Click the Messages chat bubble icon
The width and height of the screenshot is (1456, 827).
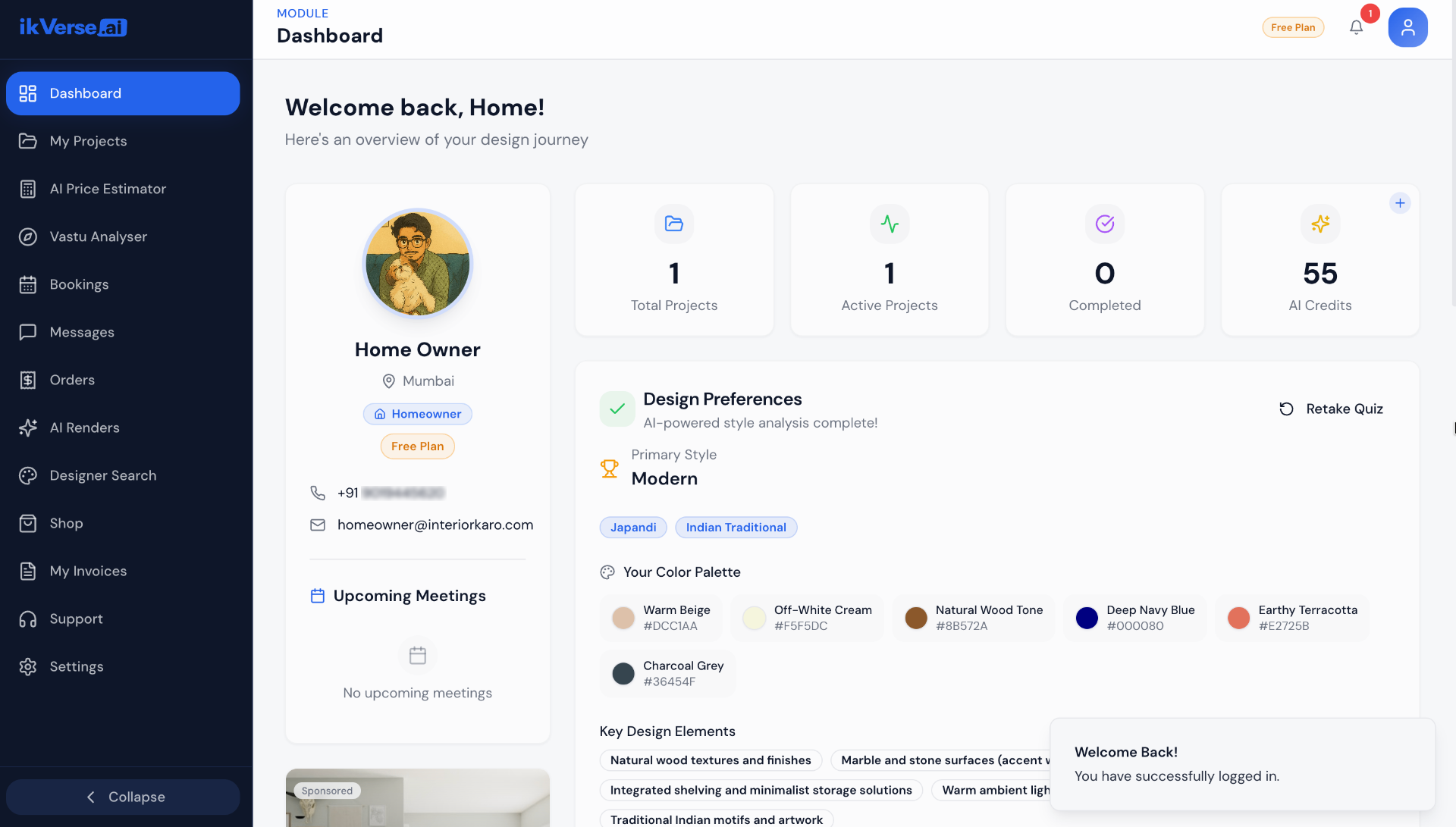(x=28, y=332)
